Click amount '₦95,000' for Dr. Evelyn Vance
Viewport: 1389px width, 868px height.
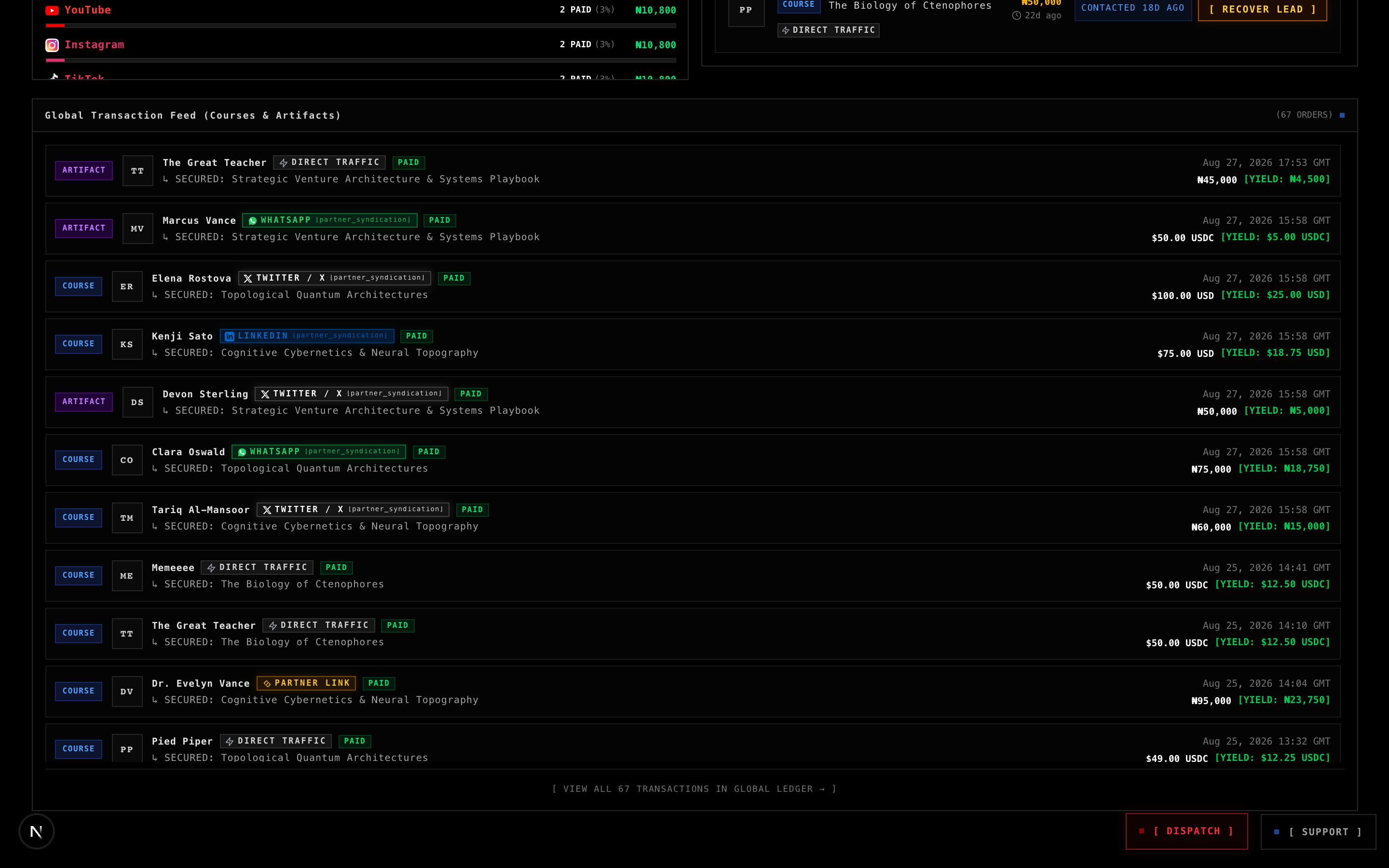pyautogui.click(x=1211, y=700)
